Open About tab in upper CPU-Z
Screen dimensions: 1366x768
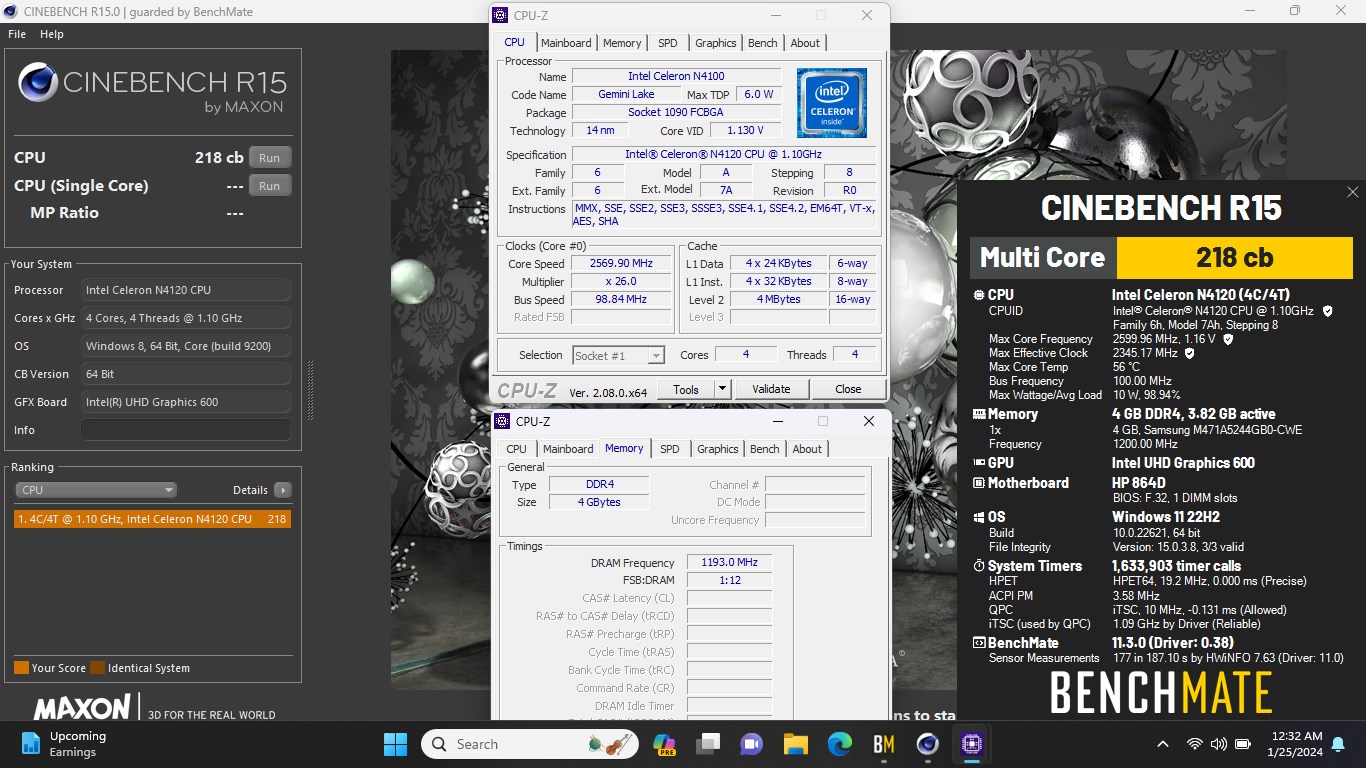[x=805, y=43]
